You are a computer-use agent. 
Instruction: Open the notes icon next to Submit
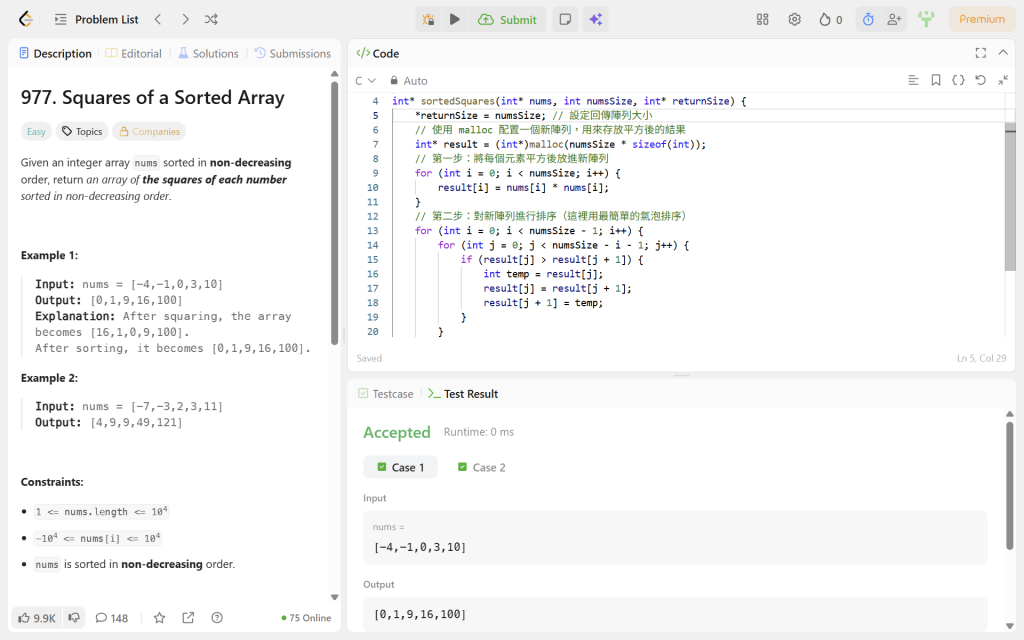pyautogui.click(x=565, y=19)
